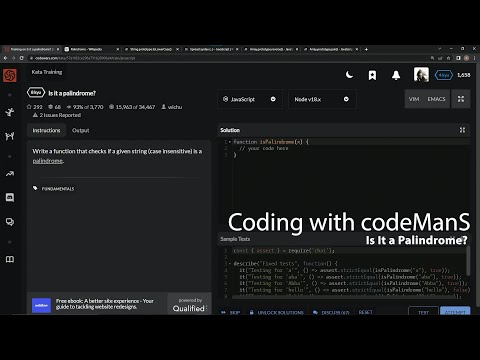480x360 pixels.
Task: Open a new browser tab
Action: tap(366, 49)
